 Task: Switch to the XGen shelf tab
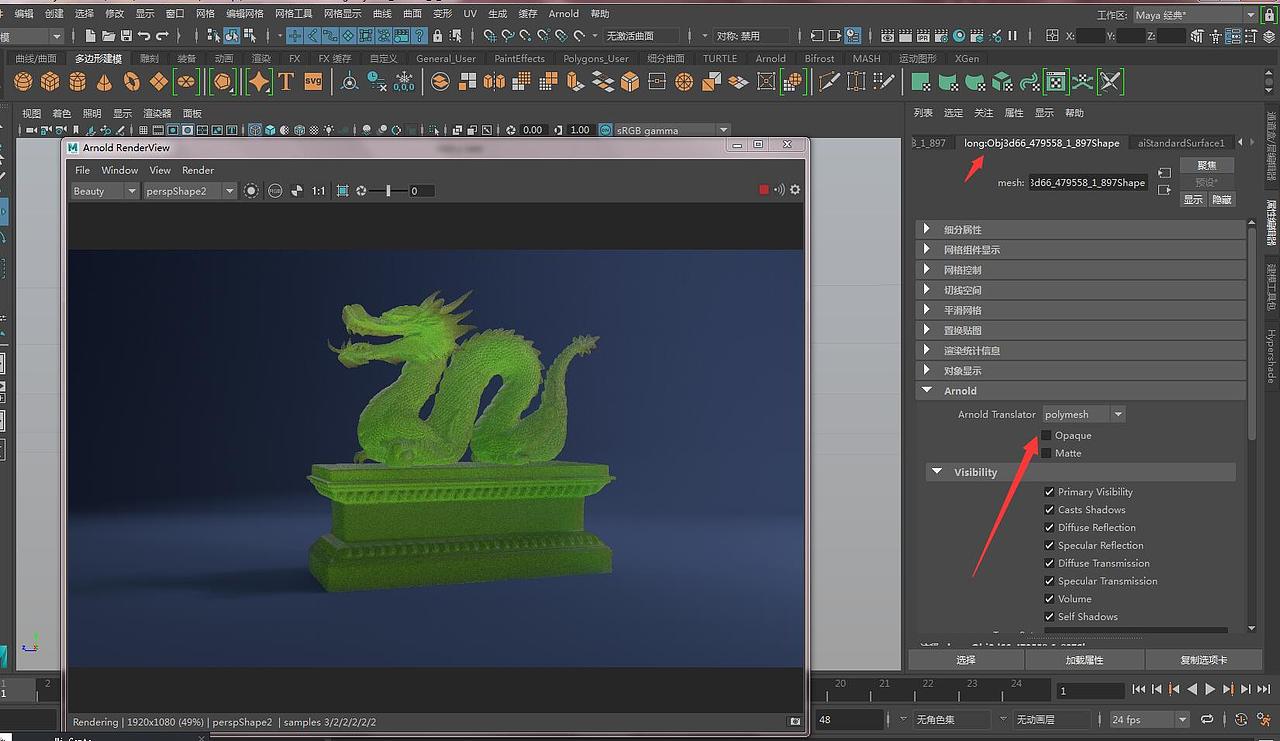967,58
